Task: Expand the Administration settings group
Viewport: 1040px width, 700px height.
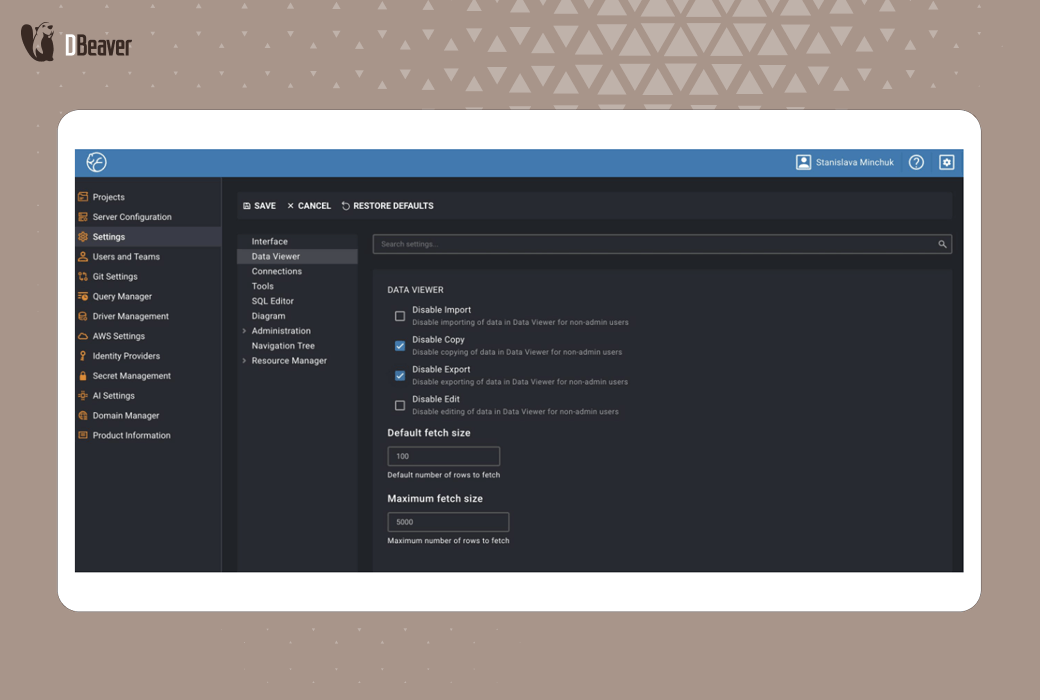Action: point(243,330)
